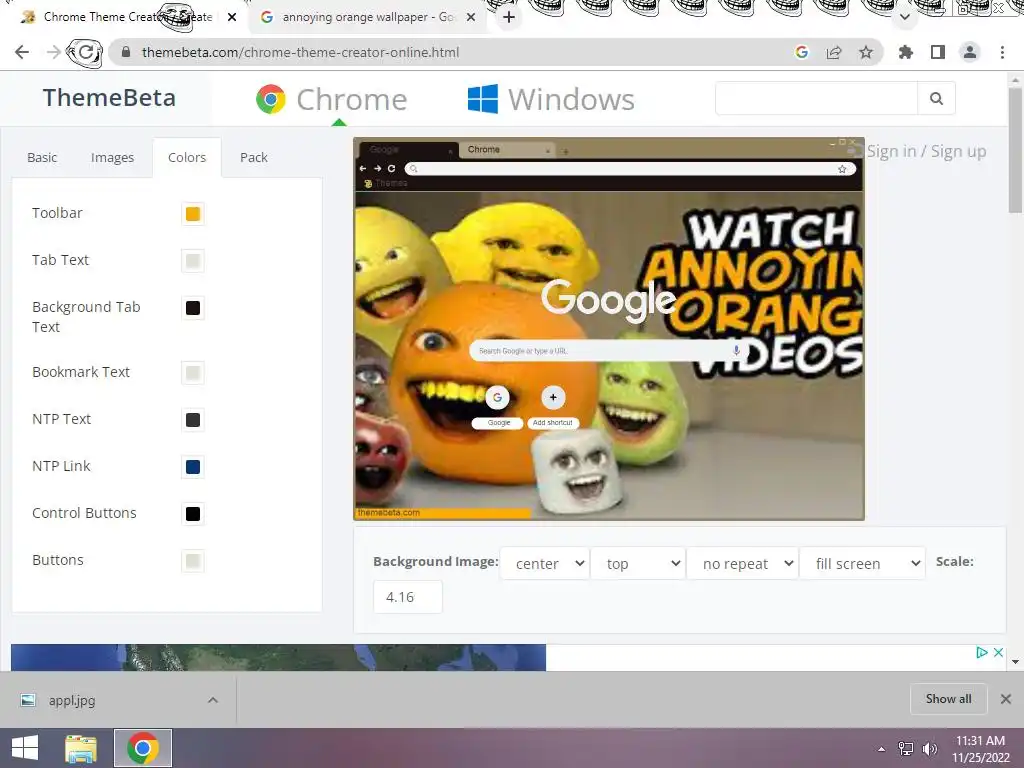Click the theme preview image
Image resolution: width=1024 pixels, height=768 pixels.
pos(609,329)
